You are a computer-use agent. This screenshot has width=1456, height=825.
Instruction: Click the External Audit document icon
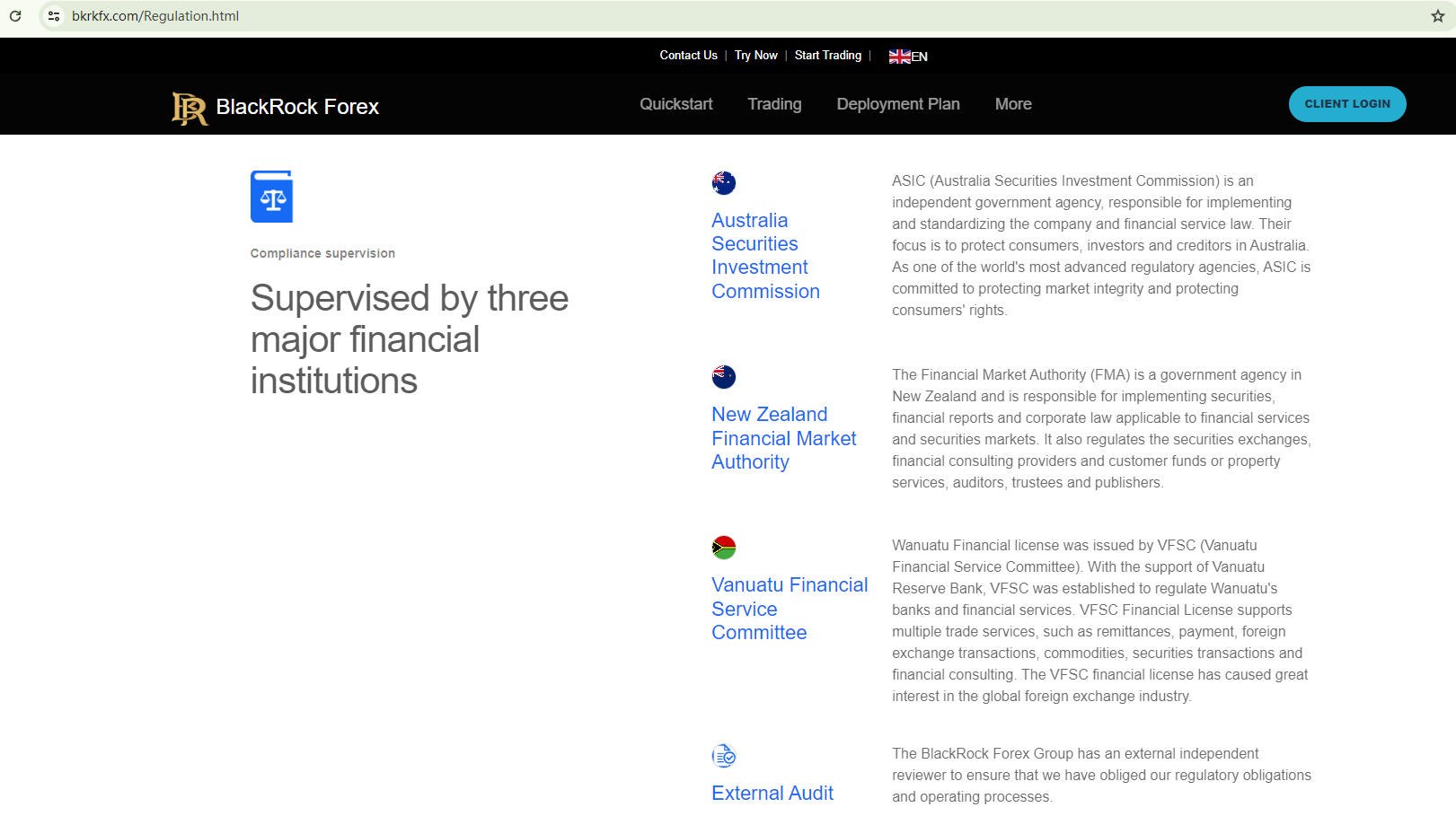click(x=724, y=756)
